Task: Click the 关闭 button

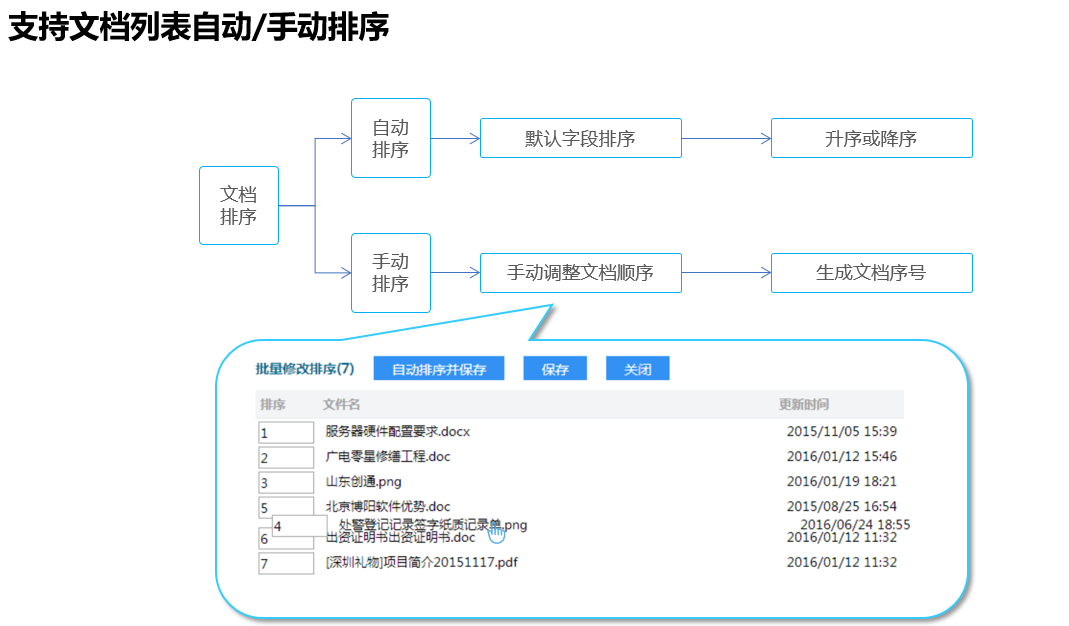Action: (x=637, y=369)
